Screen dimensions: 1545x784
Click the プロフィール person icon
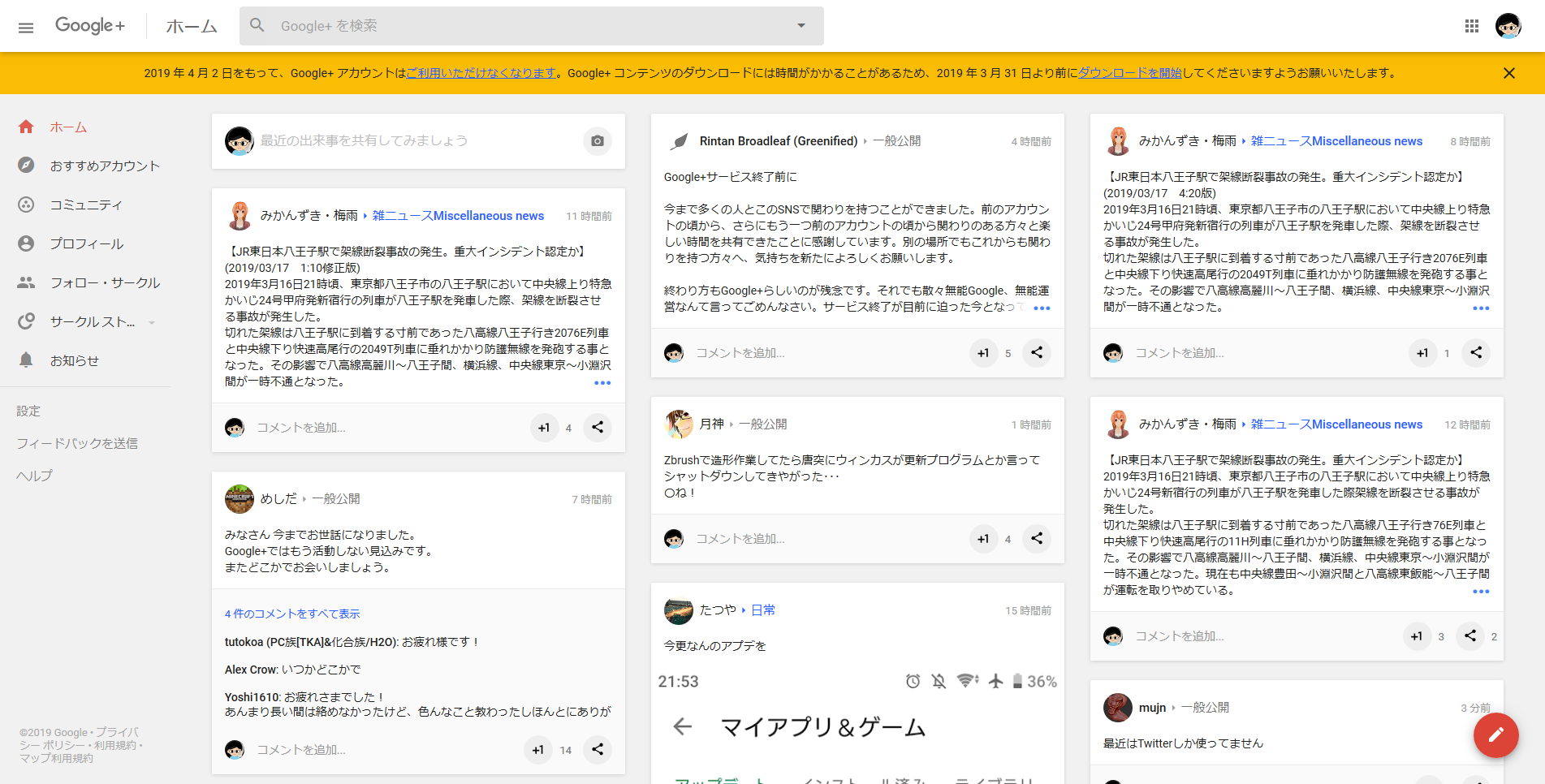pos(26,243)
